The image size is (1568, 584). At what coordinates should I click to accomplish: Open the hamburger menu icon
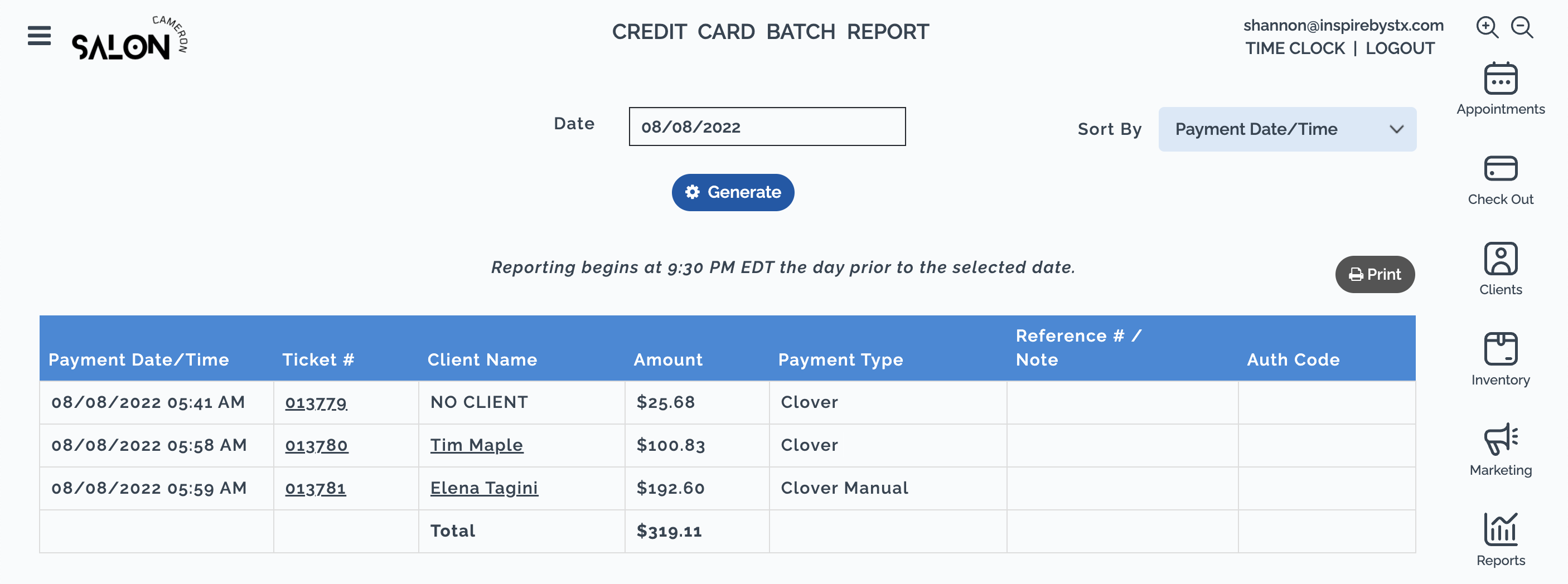tap(39, 35)
